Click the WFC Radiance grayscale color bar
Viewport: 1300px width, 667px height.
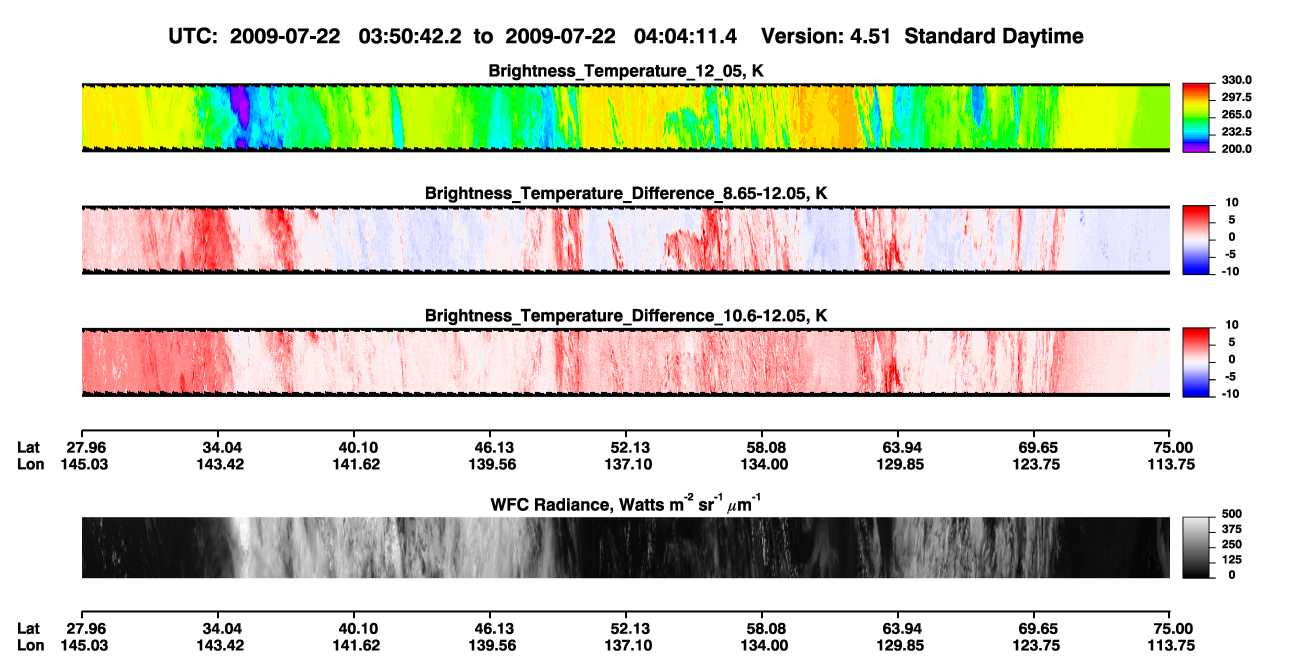(x=1196, y=547)
